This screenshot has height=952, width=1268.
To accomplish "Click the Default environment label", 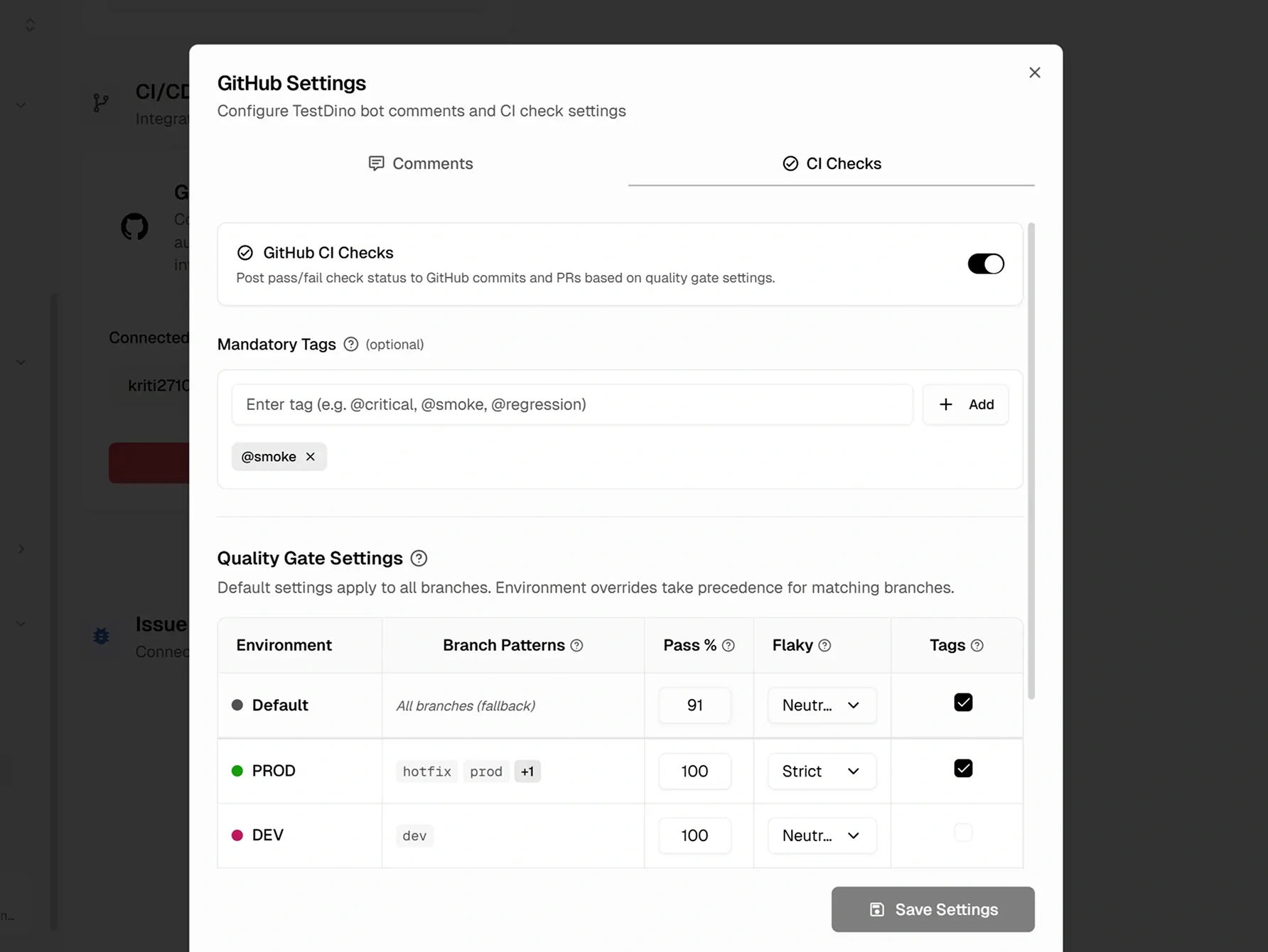I will point(280,705).
